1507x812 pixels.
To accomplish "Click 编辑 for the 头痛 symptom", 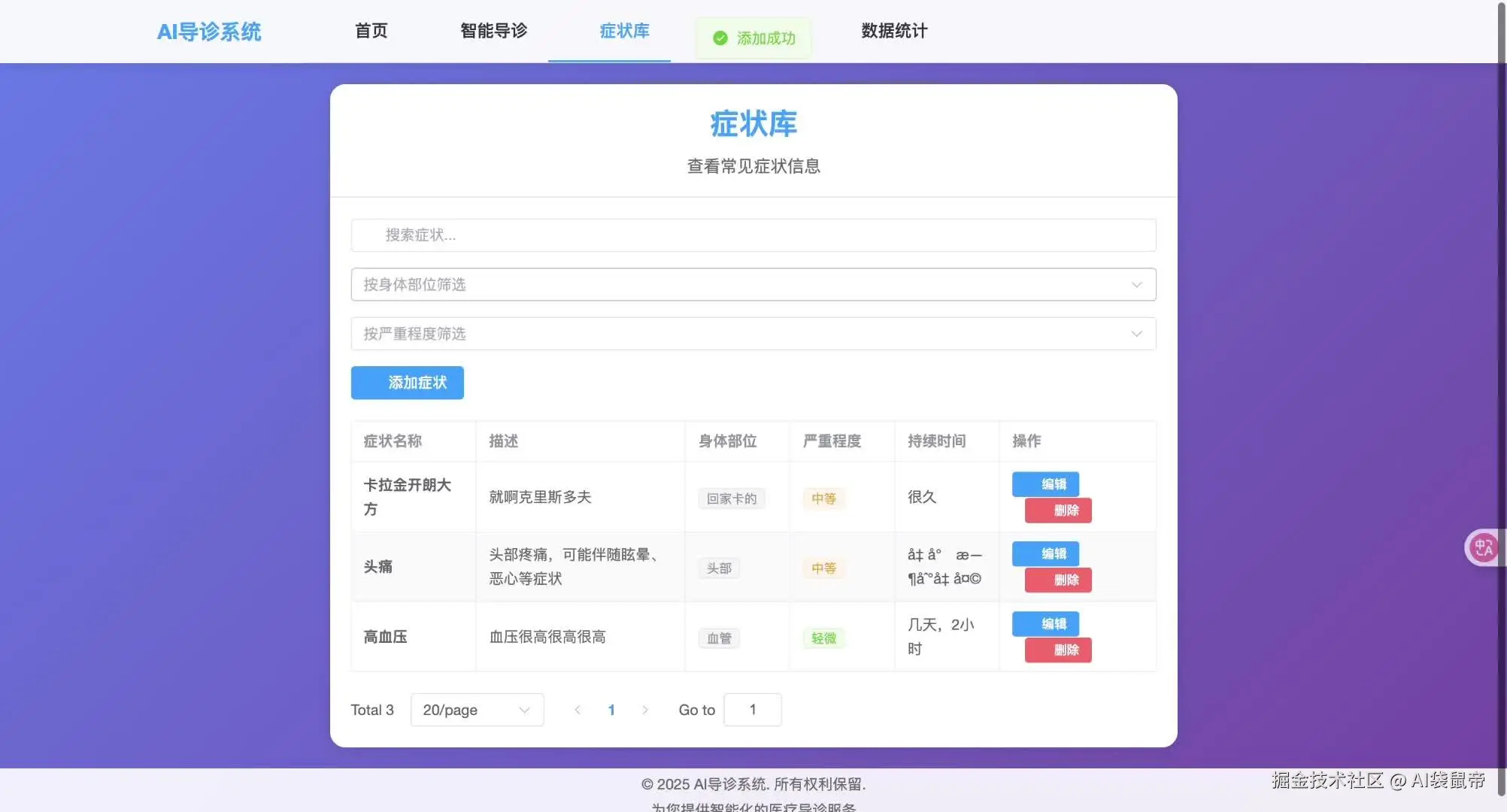I will coord(1045,554).
